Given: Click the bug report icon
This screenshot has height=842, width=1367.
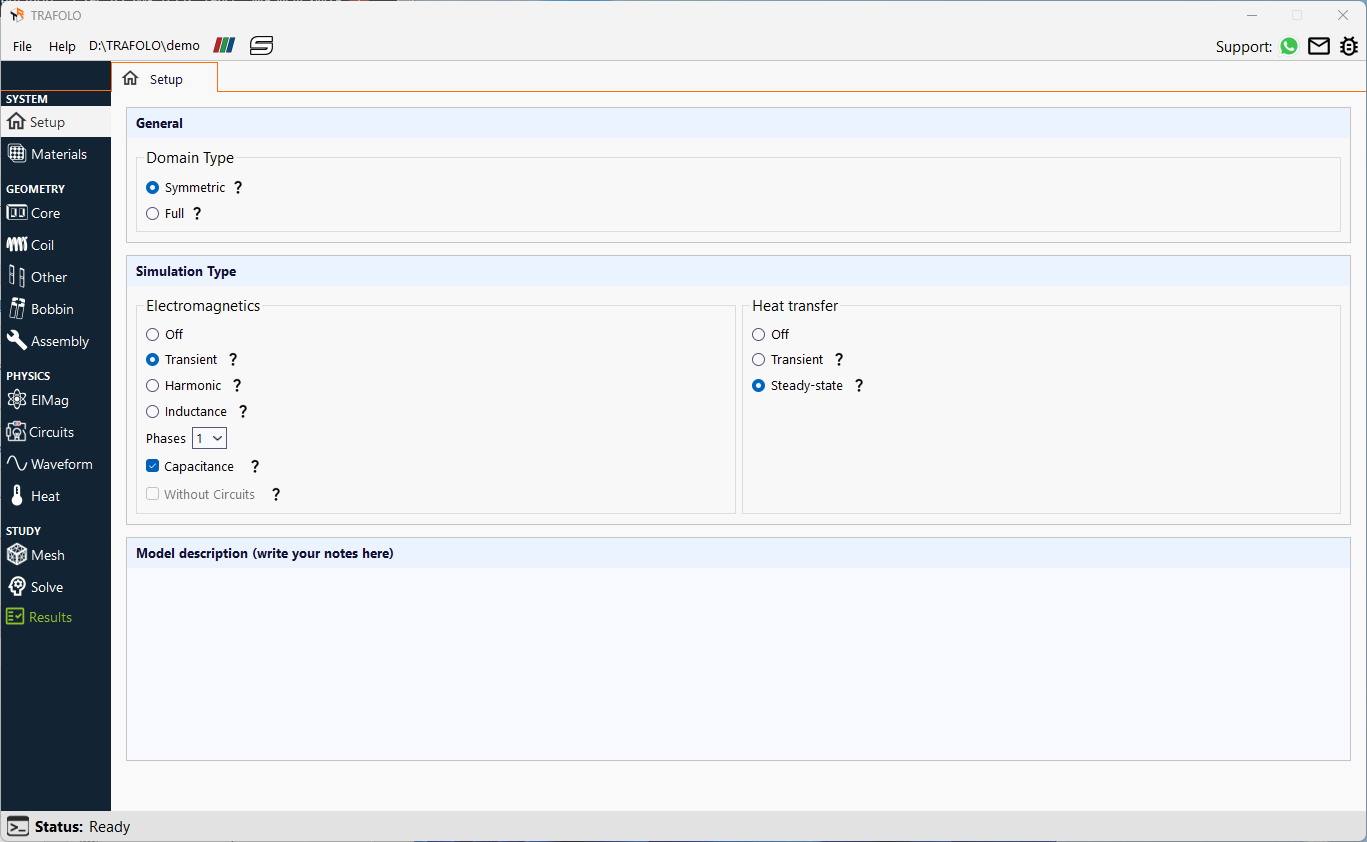Looking at the screenshot, I should coord(1349,46).
